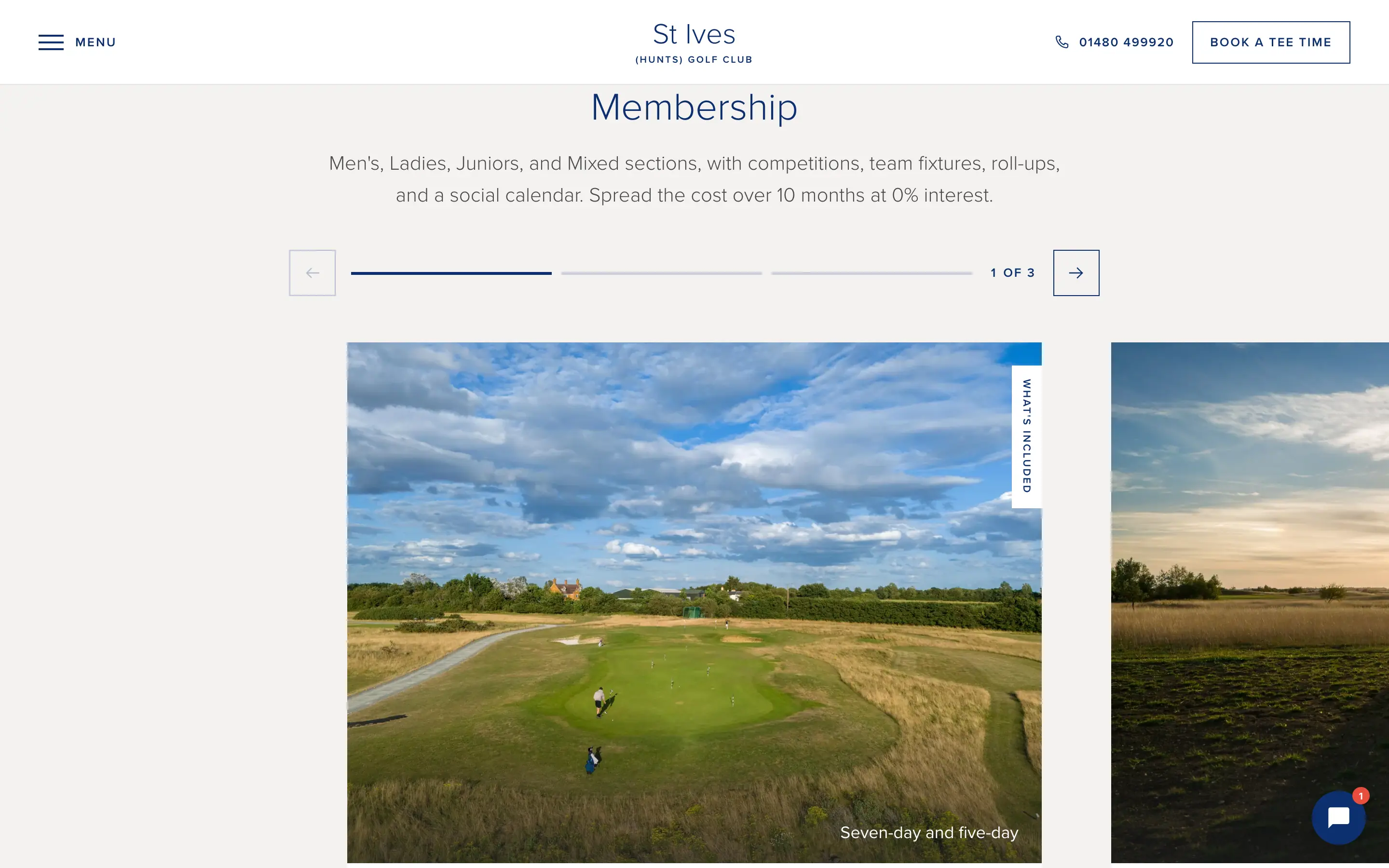Open the hamburger menu icon
Viewport: 1389px width, 868px height.
(51, 42)
